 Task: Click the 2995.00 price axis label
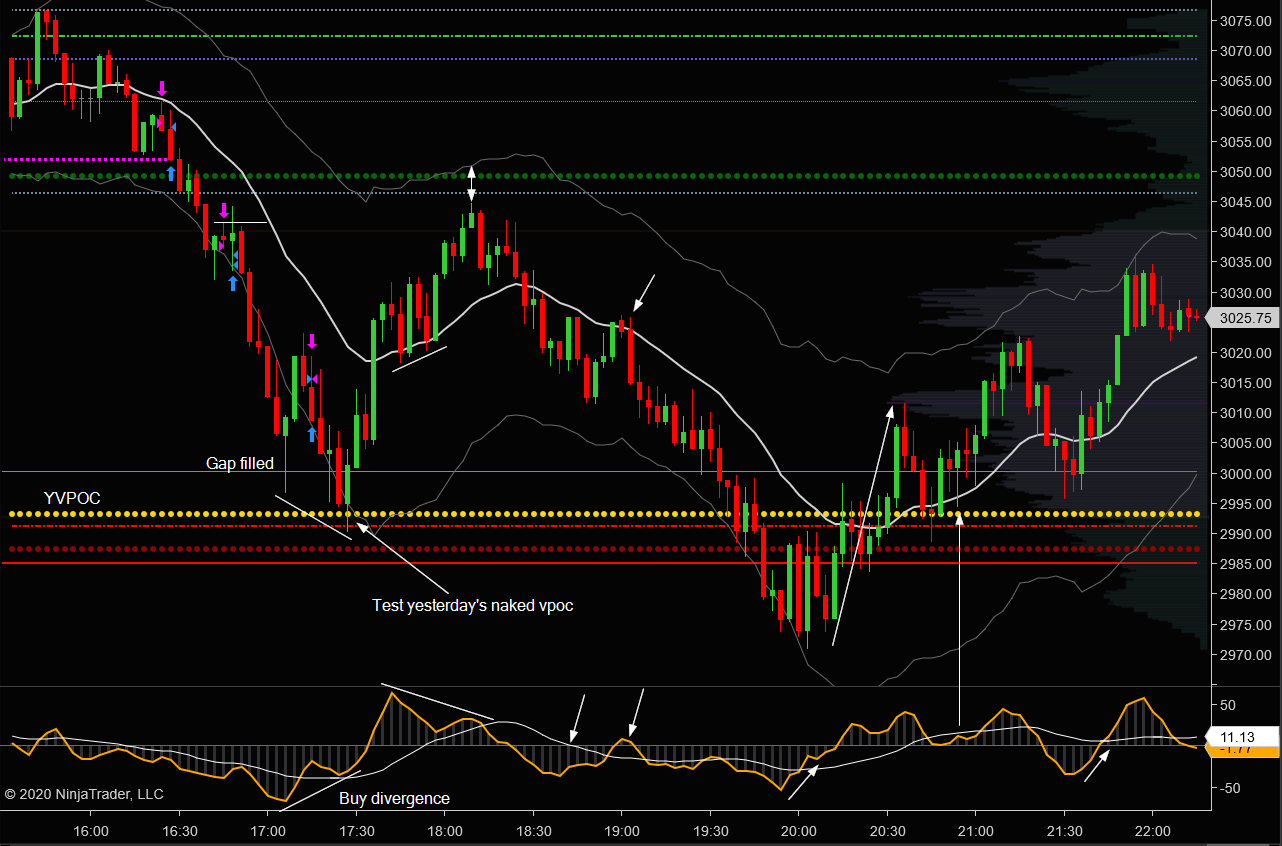1246,504
